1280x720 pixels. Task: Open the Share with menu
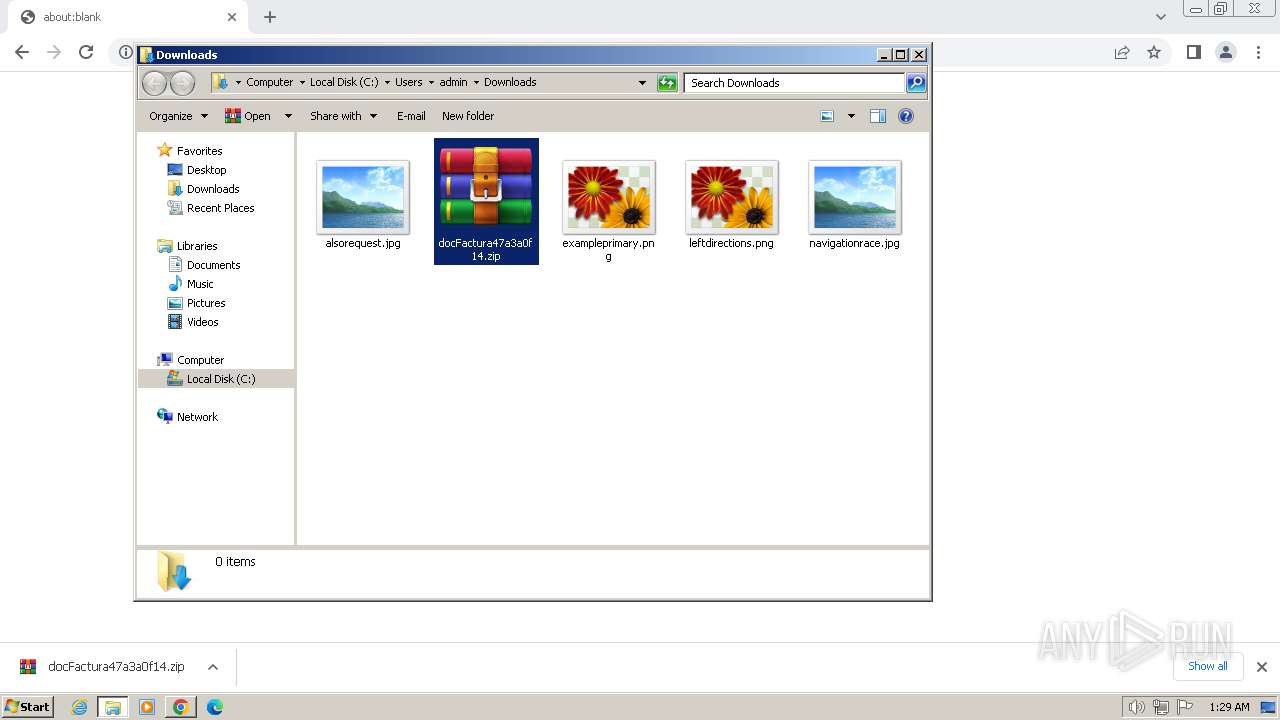[343, 116]
